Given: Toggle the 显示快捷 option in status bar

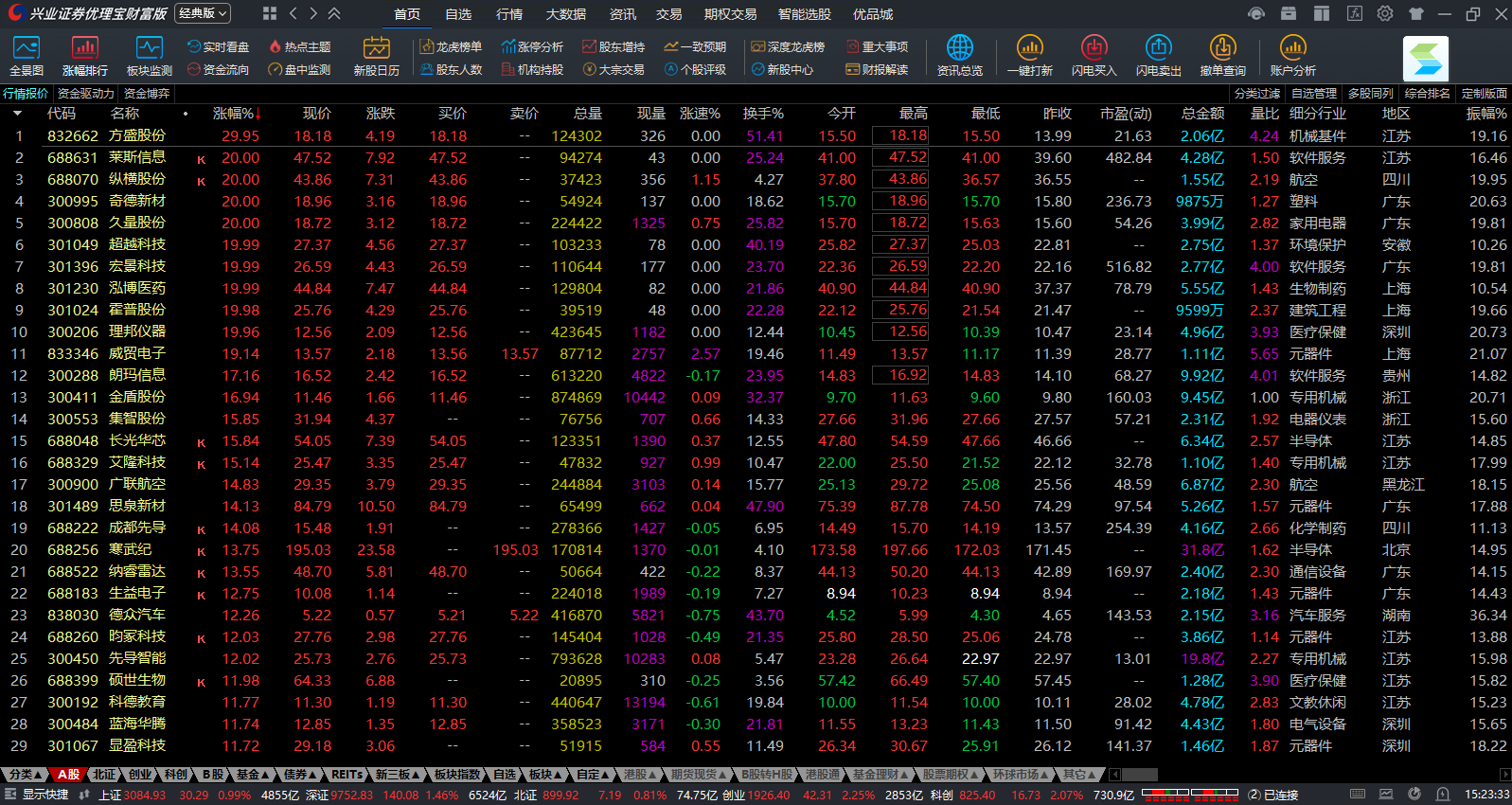Looking at the screenshot, I should pos(36,795).
